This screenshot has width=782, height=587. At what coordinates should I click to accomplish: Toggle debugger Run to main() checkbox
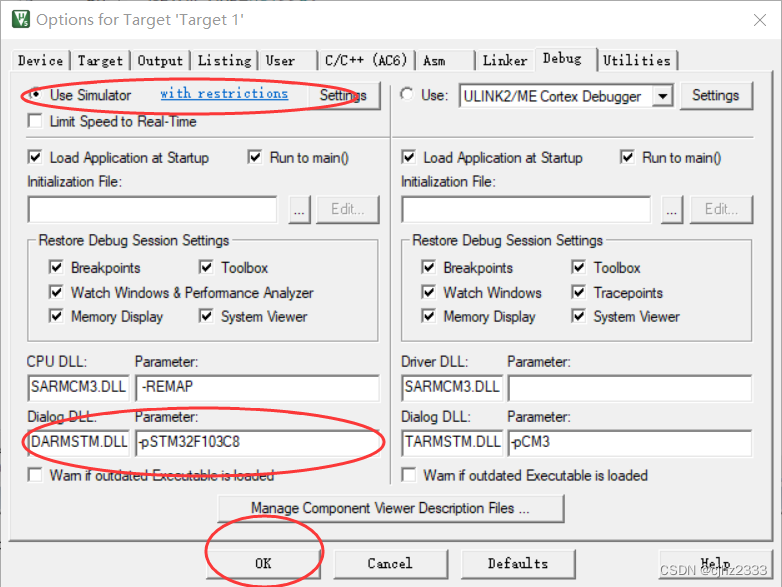627,158
